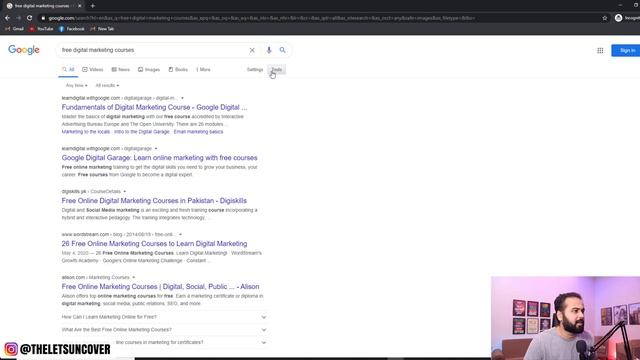Click the Google logo

point(24,50)
